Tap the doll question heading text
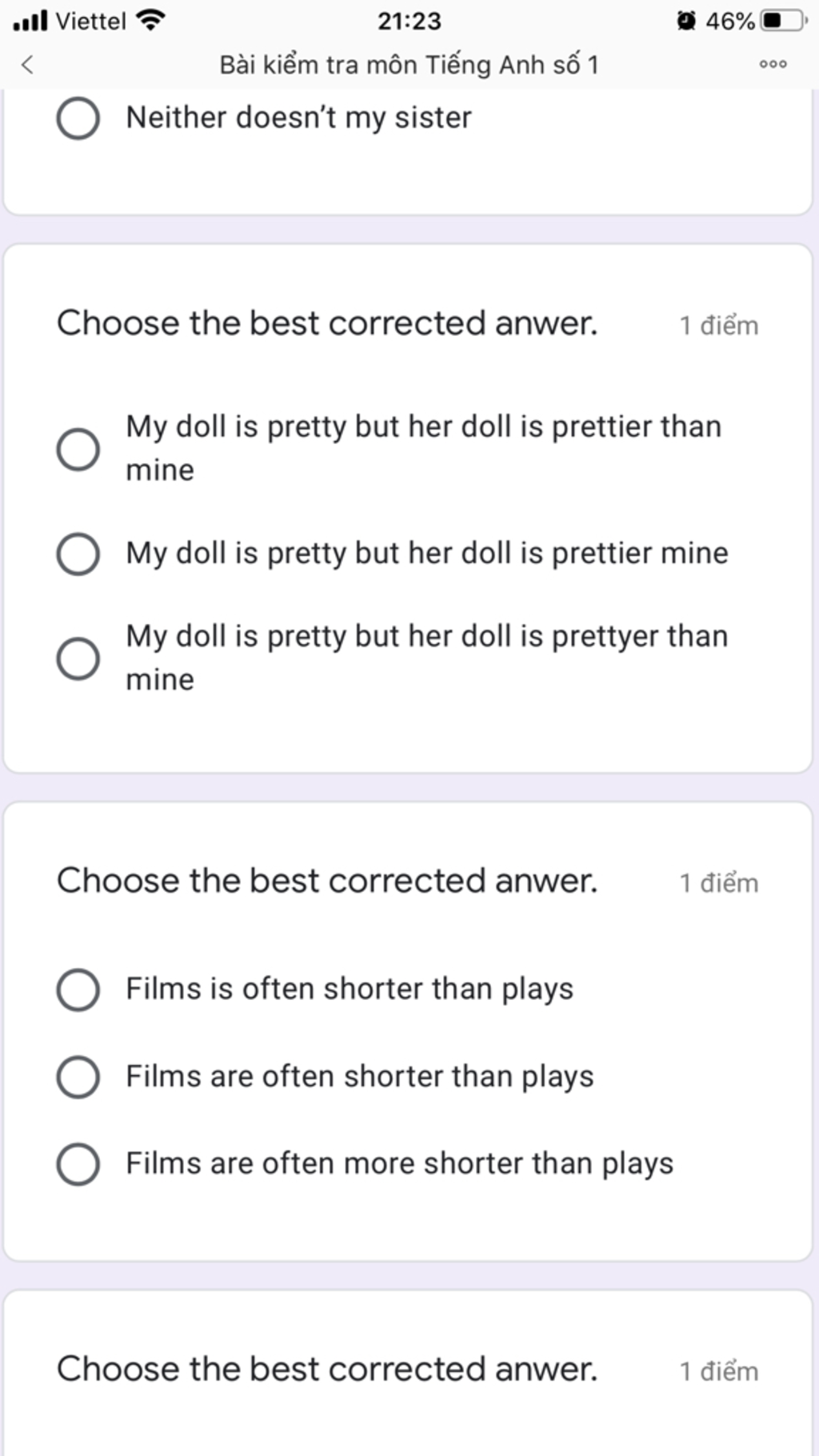The image size is (819, 1456). (x=327, y=324)
